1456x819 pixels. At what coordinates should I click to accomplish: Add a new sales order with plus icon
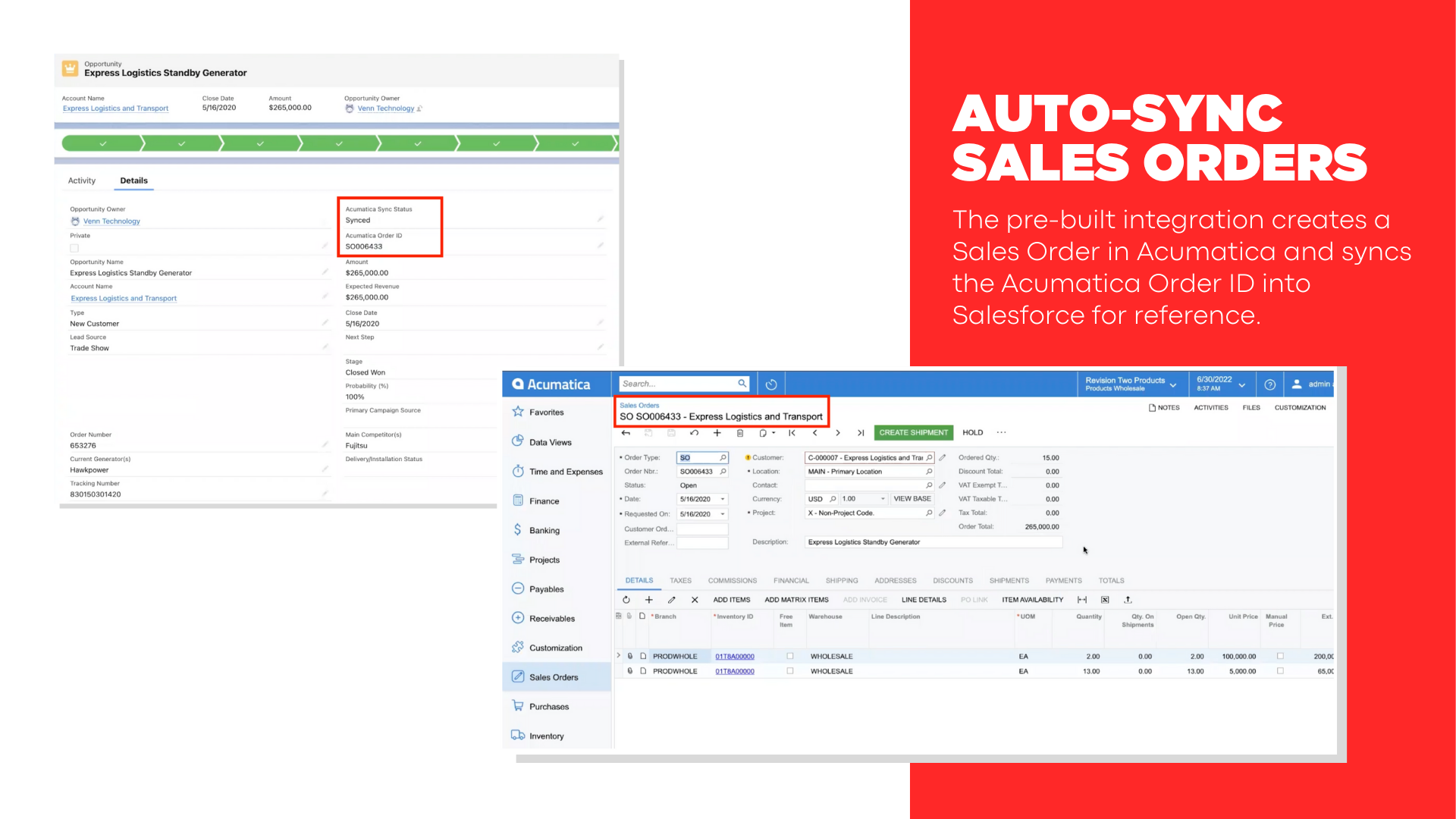point(717,433)
